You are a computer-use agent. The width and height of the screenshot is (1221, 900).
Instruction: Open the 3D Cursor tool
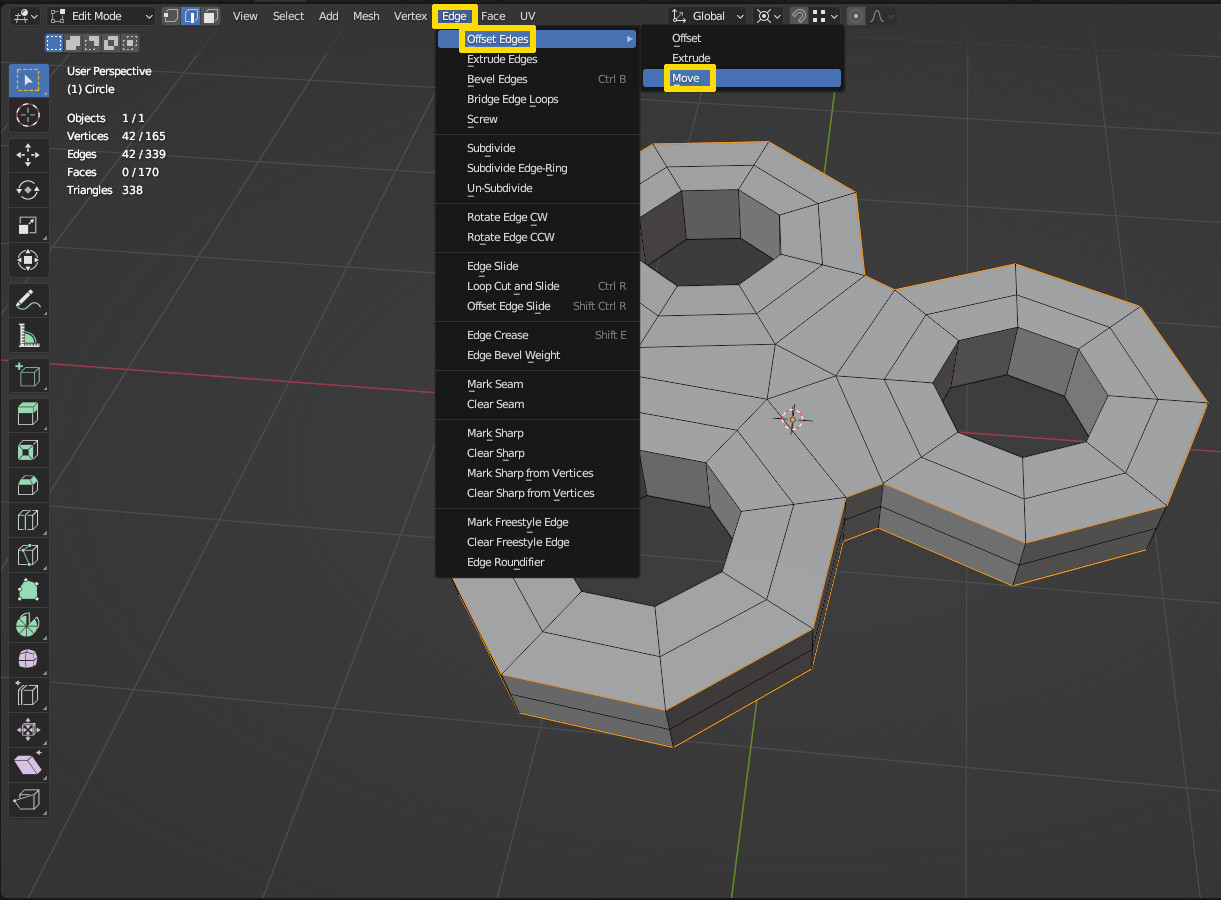(x=27, y=115)
